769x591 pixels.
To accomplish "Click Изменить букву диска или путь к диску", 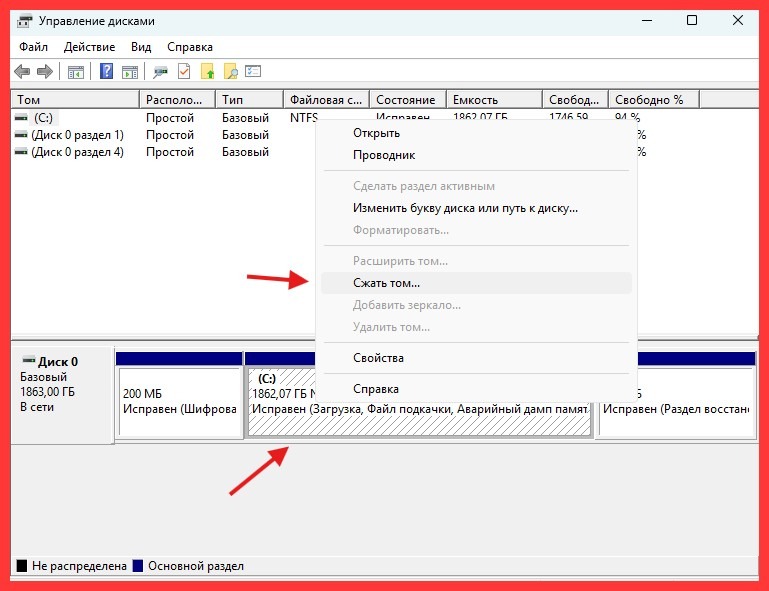I will [x=465, y=208].
